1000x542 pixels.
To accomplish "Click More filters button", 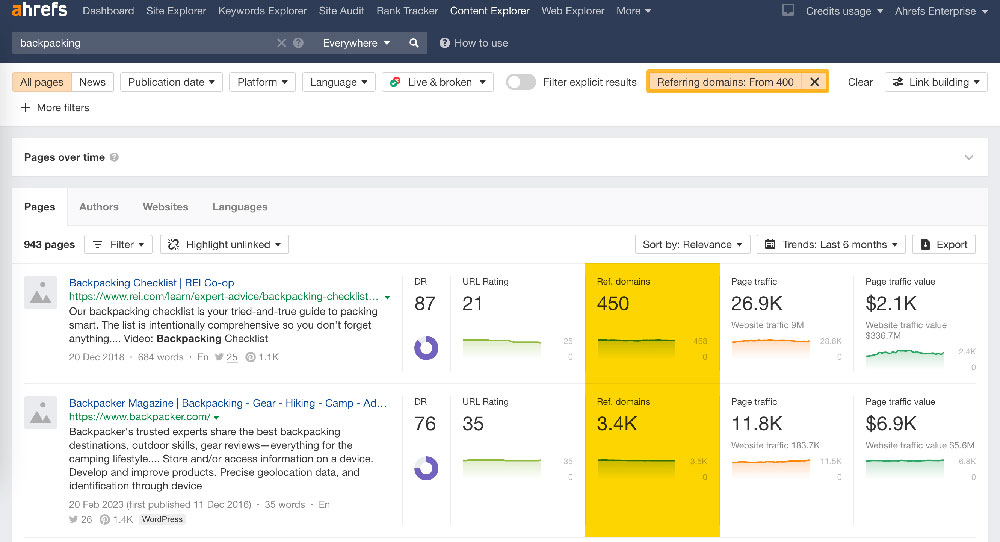I will (x=55, y=108).
